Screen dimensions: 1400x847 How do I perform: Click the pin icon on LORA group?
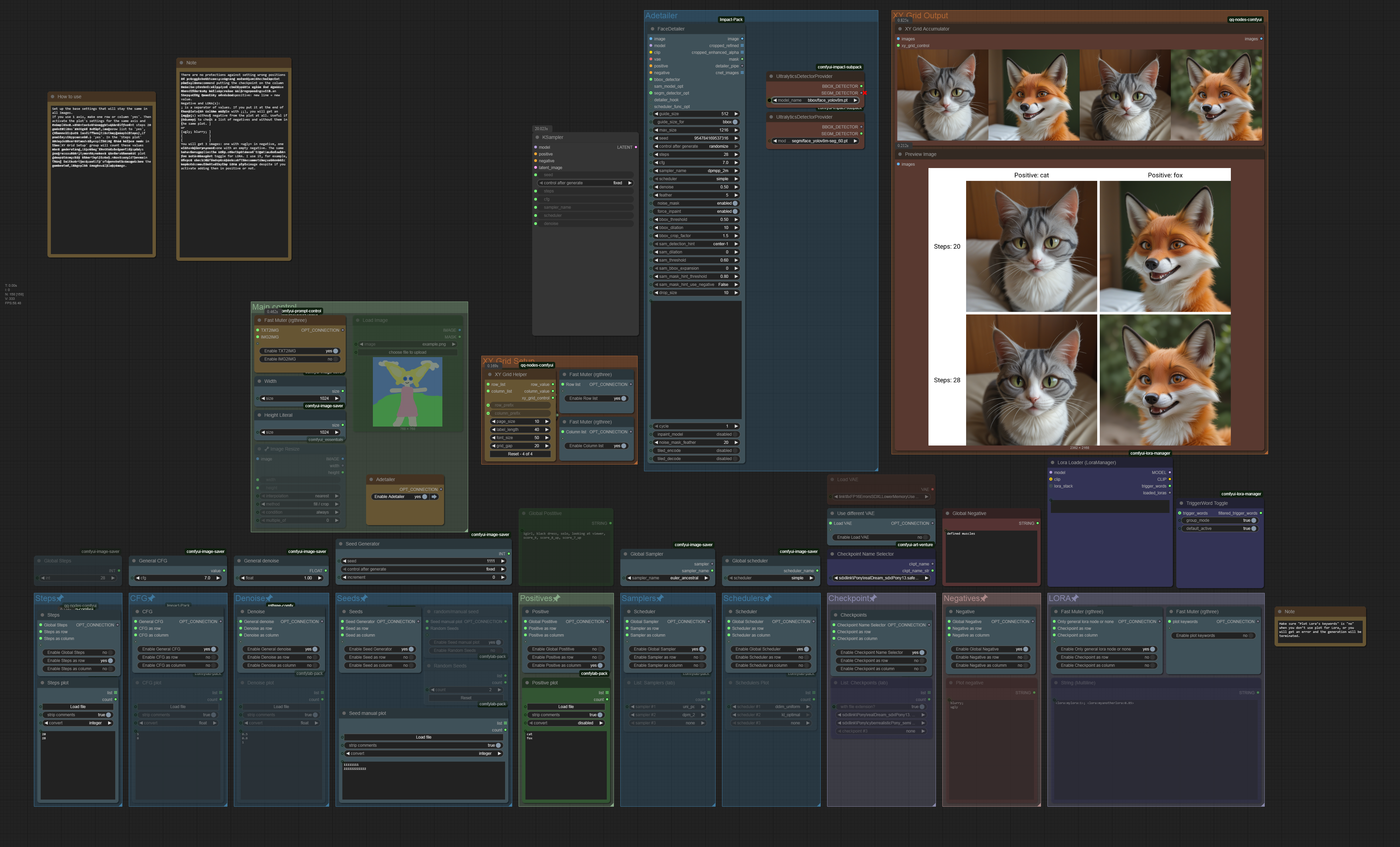1075,598
